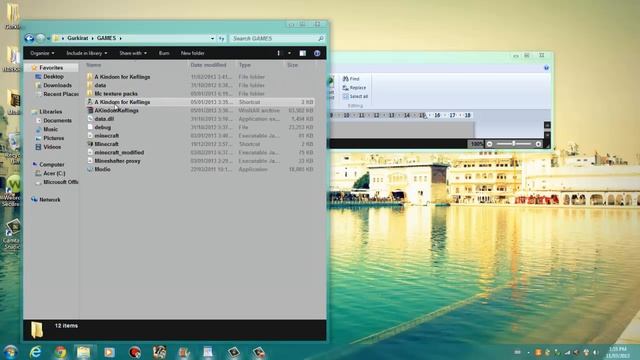
Task: Click Find in the WordPad ribbon
Action: [355, 79]
